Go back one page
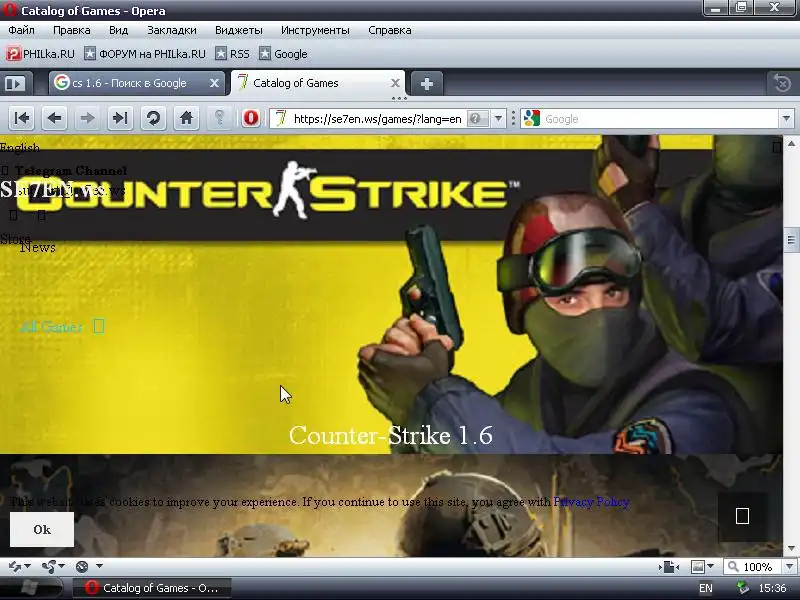 (x=55, y=119)
